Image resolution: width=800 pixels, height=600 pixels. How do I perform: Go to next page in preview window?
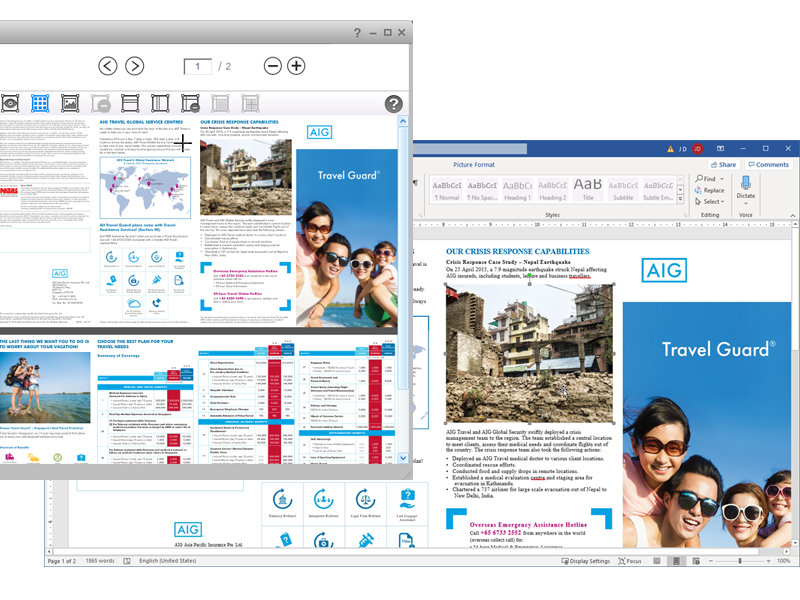pos(135,66)
